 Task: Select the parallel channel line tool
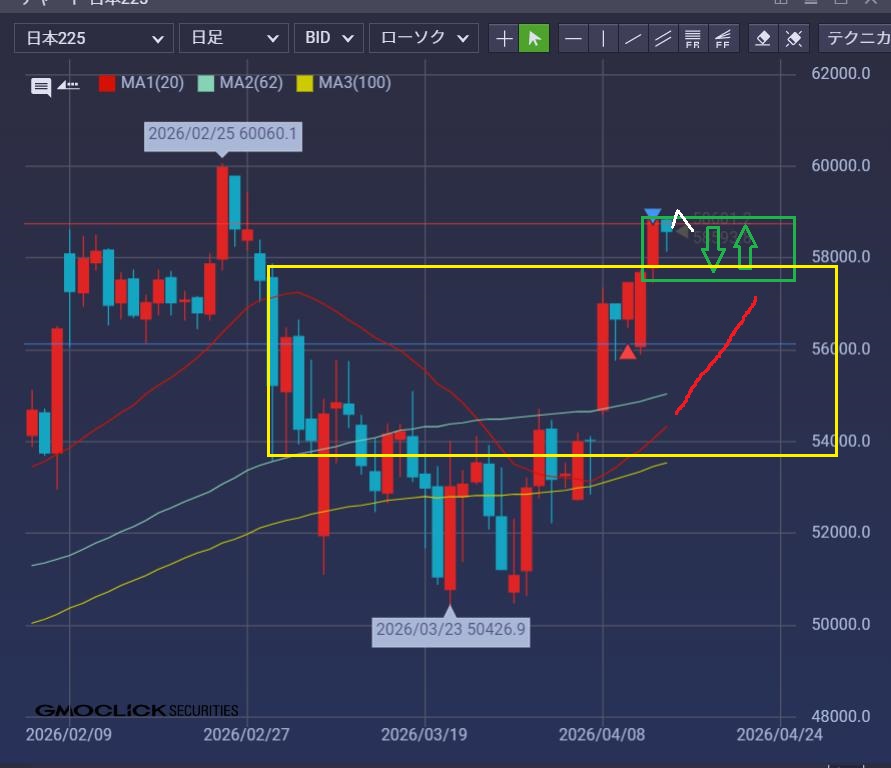pyautogui.click(x=662, y=39)
